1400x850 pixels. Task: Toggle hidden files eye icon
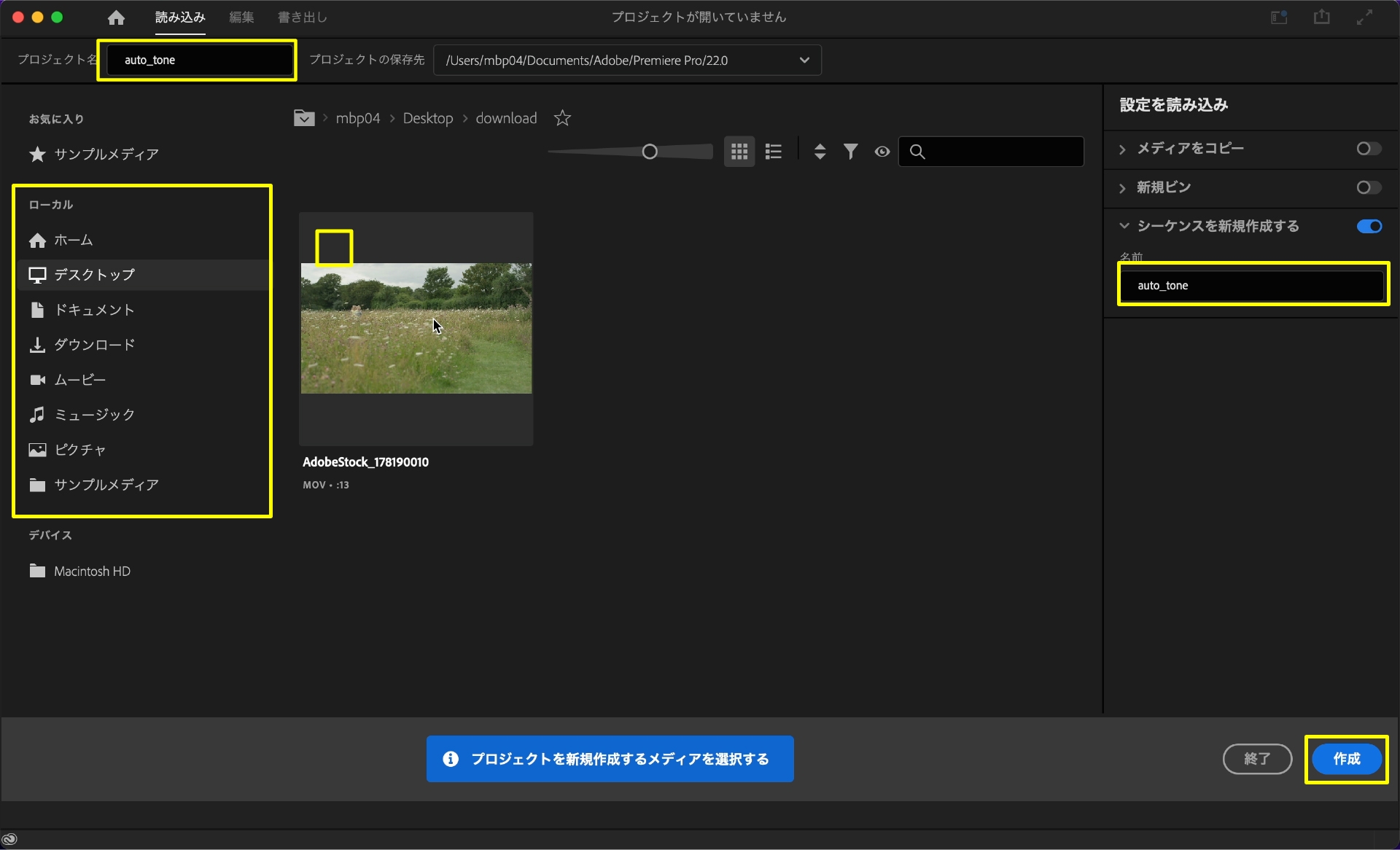click(x=882, y=152)
